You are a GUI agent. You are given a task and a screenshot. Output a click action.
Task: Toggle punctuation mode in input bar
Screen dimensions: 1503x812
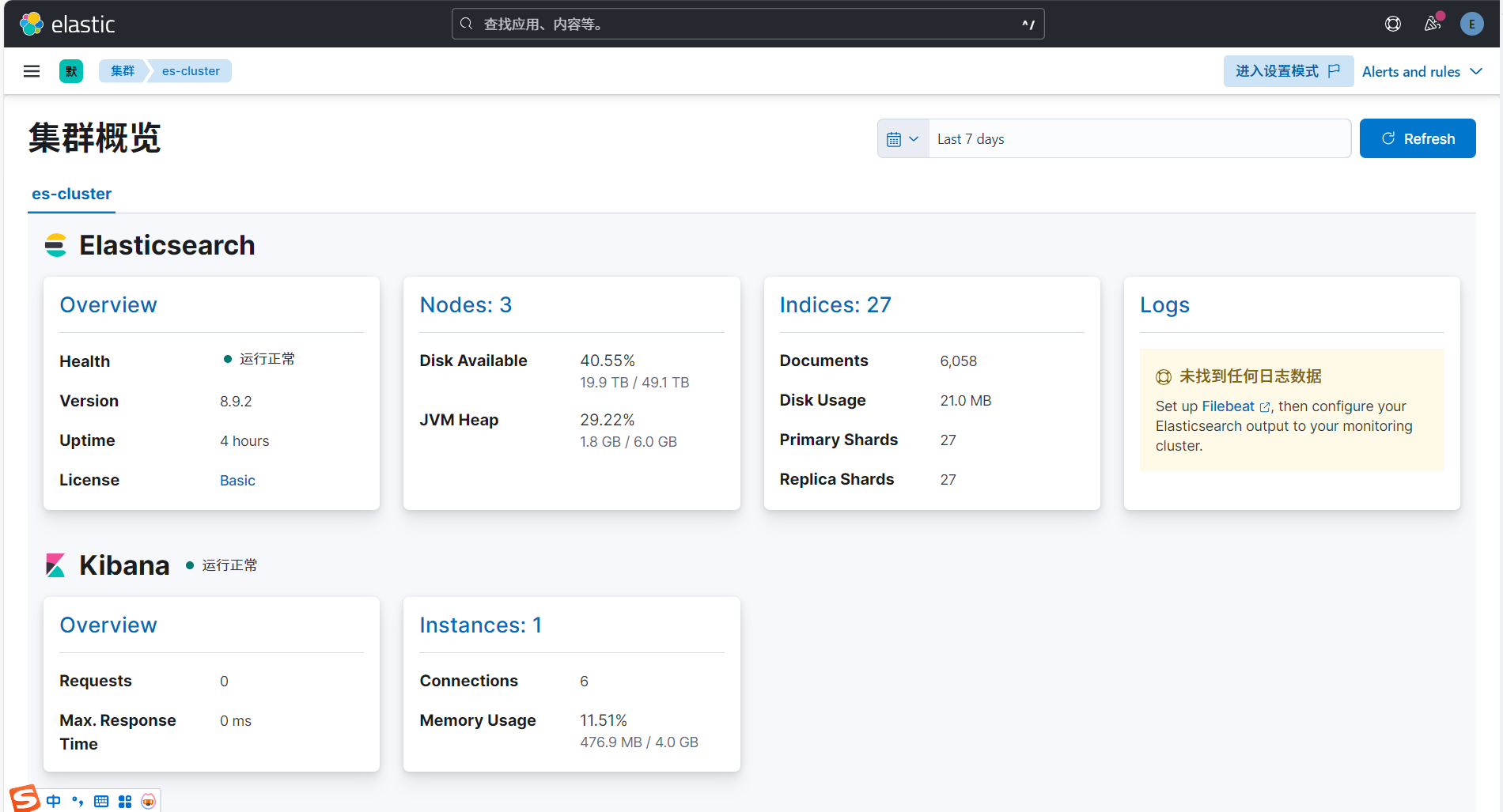click(78, 801)
